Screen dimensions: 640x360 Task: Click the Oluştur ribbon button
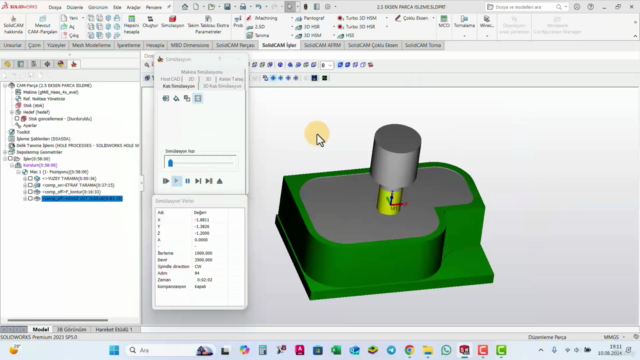tap(150, 22)
